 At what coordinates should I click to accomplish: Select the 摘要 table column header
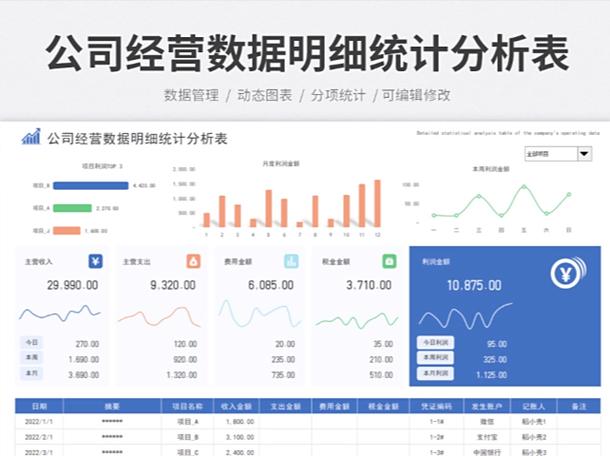pyautogui.click(x=112, y=406)
